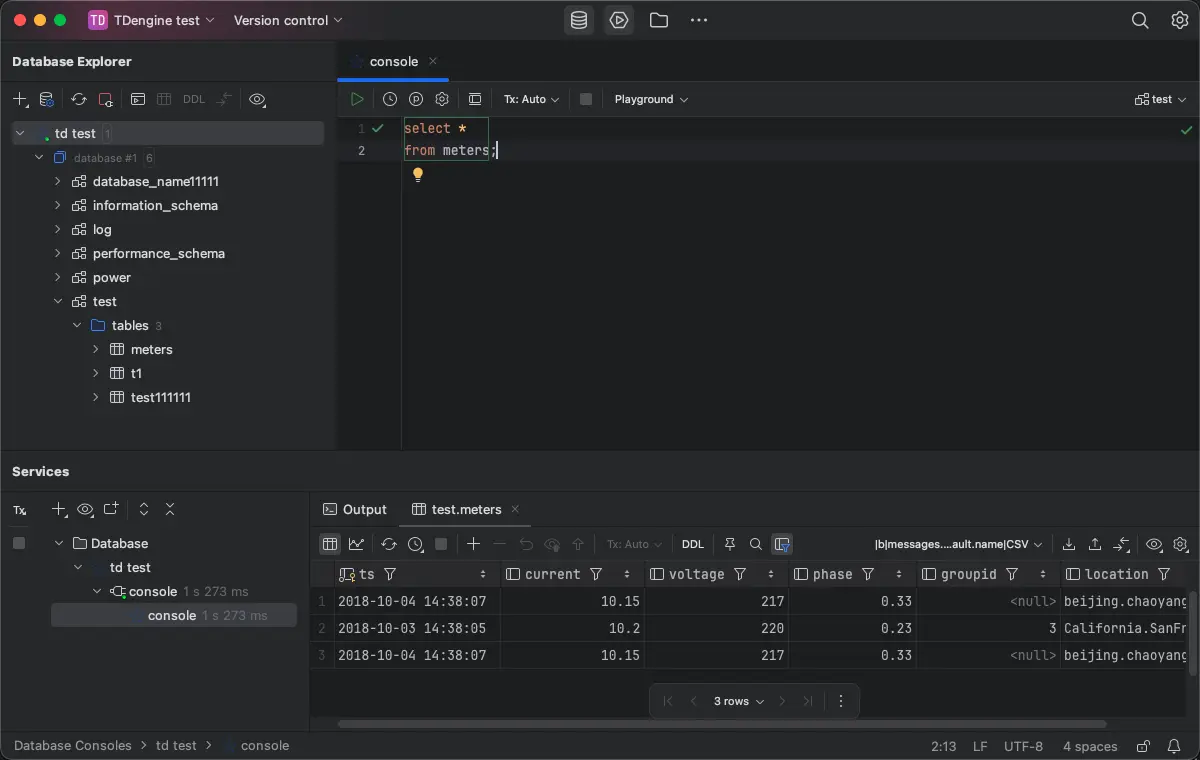This screenshot has width=1200, height=760.
Task: Open Project folder icon in title bar
Action: pos(659,20)
